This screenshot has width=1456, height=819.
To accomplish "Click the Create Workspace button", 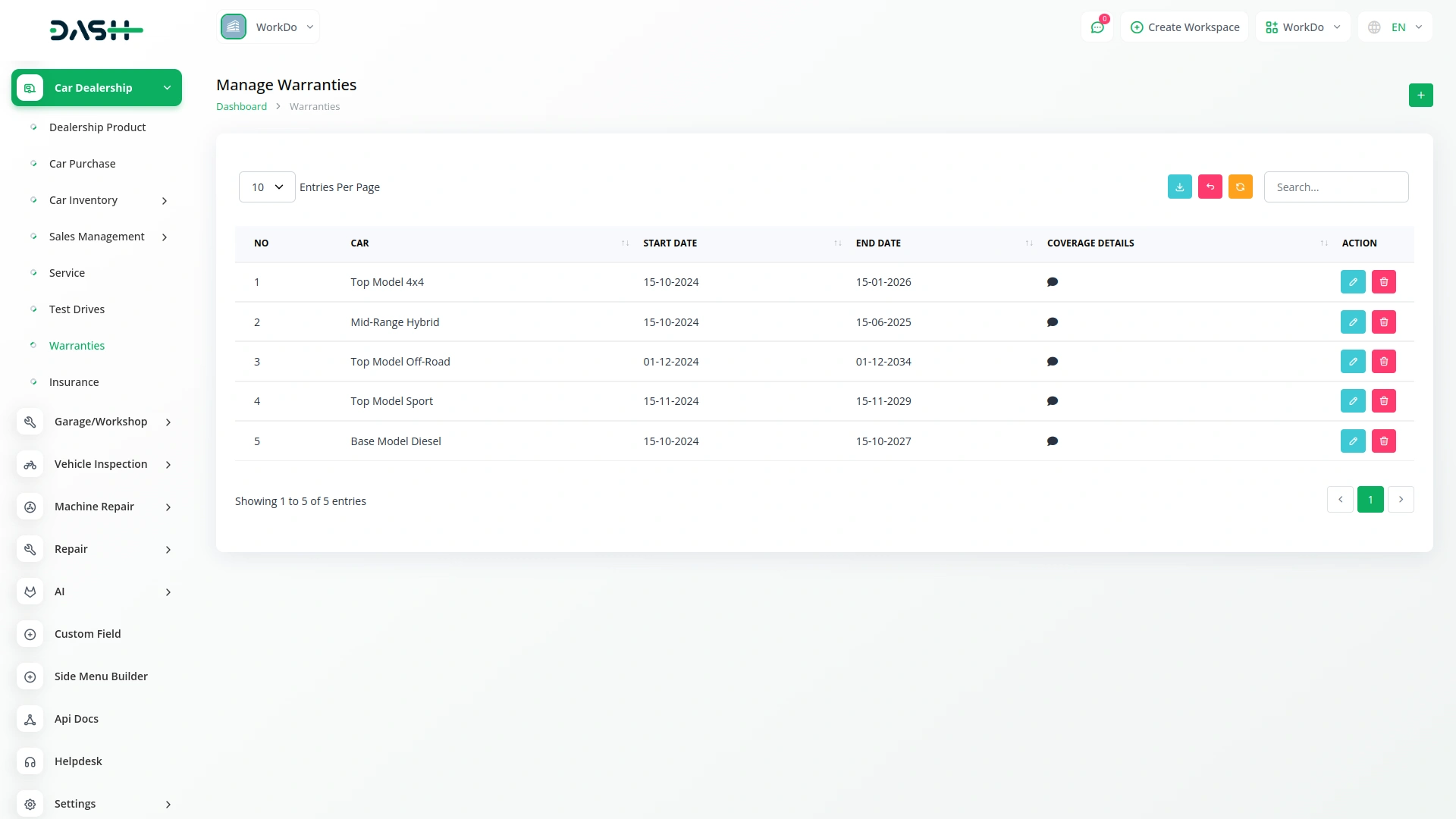I will (x=1185, y=27).
